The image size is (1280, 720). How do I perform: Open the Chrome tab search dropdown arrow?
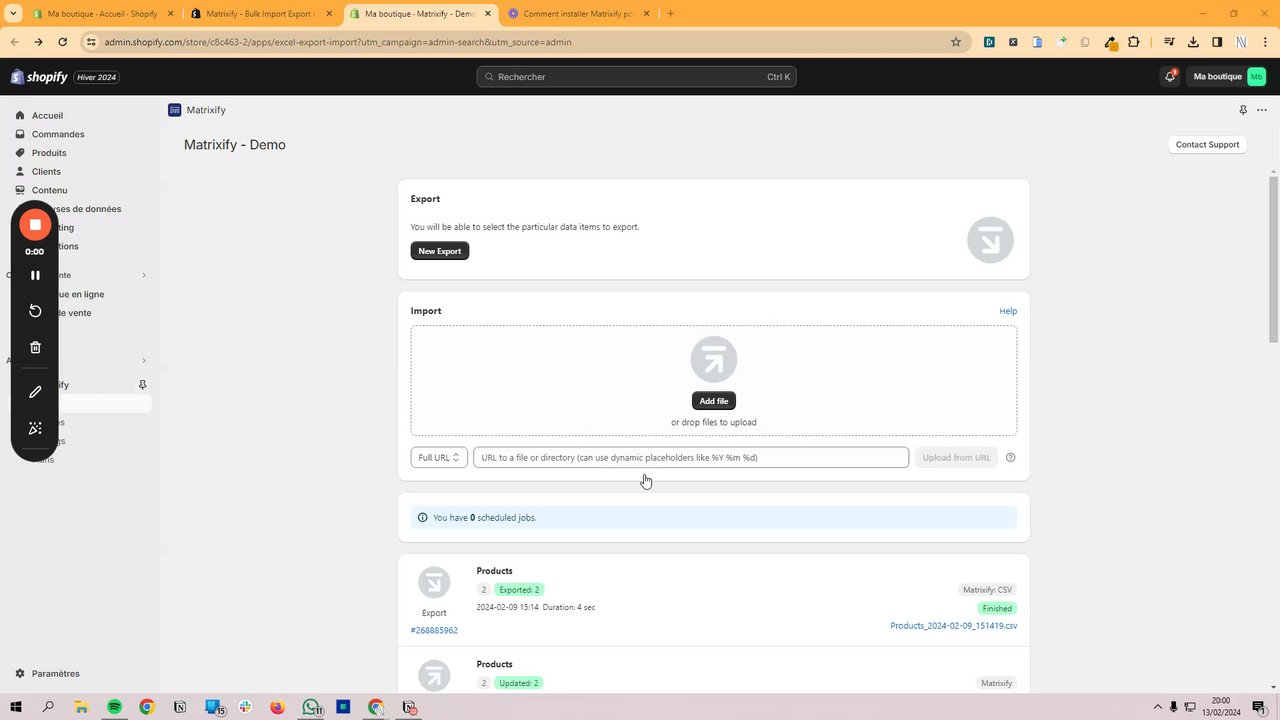[13, 14]
